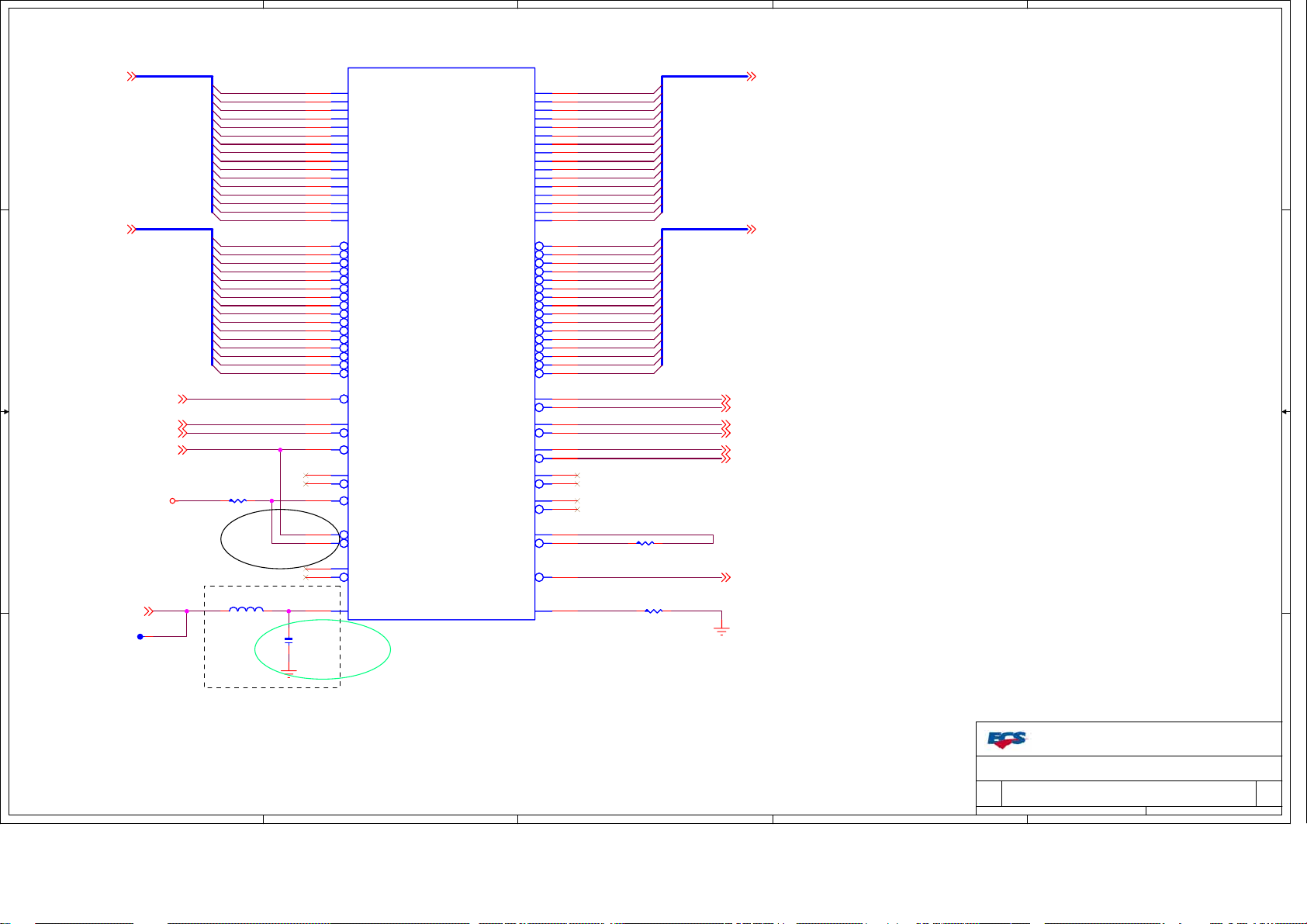Select the capacitor symbol inside the green ellipse
This screenshot has width=1307, height=924.
click(x=289, y=640)
